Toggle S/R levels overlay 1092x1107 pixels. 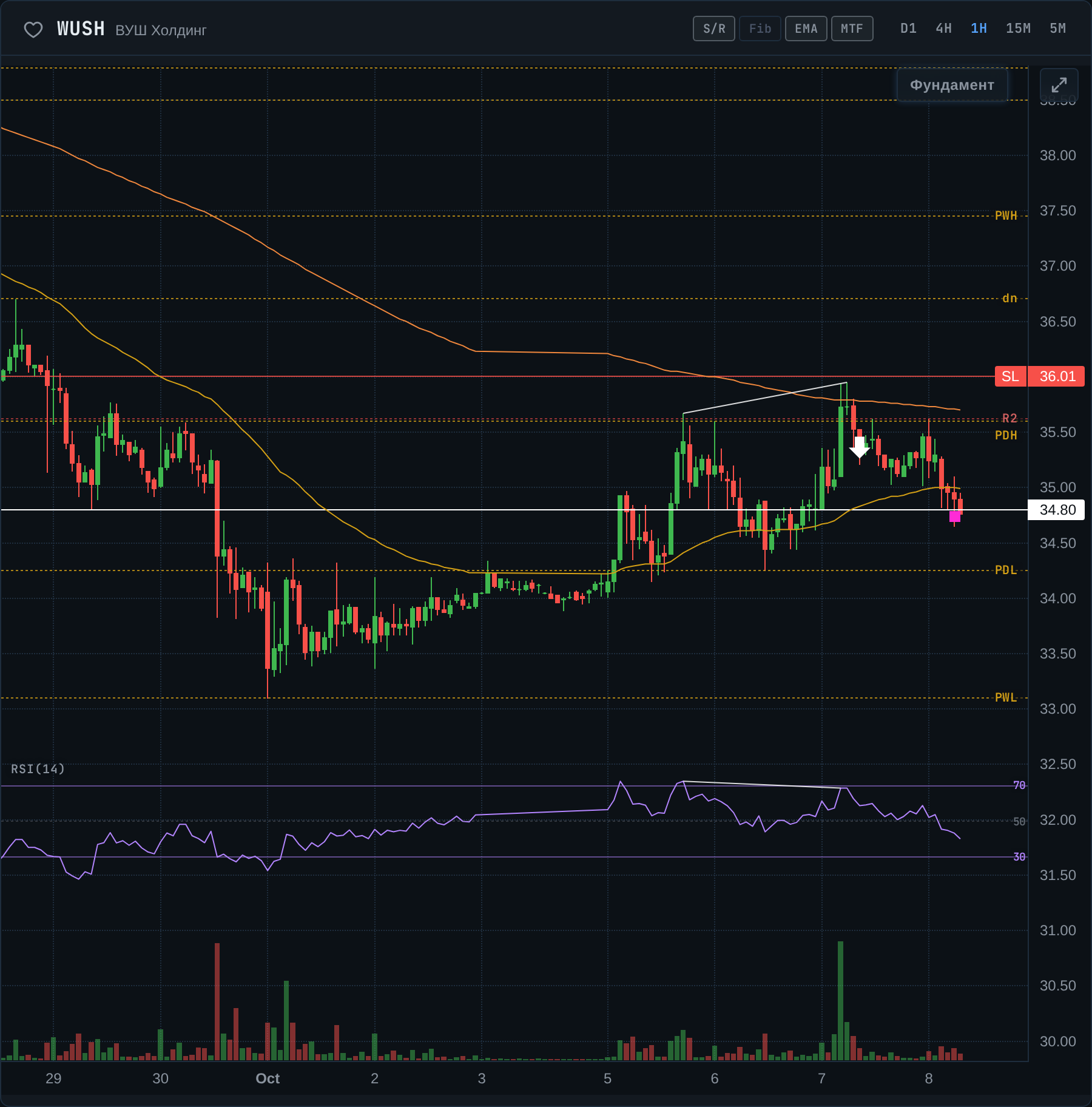click(714, 29)
